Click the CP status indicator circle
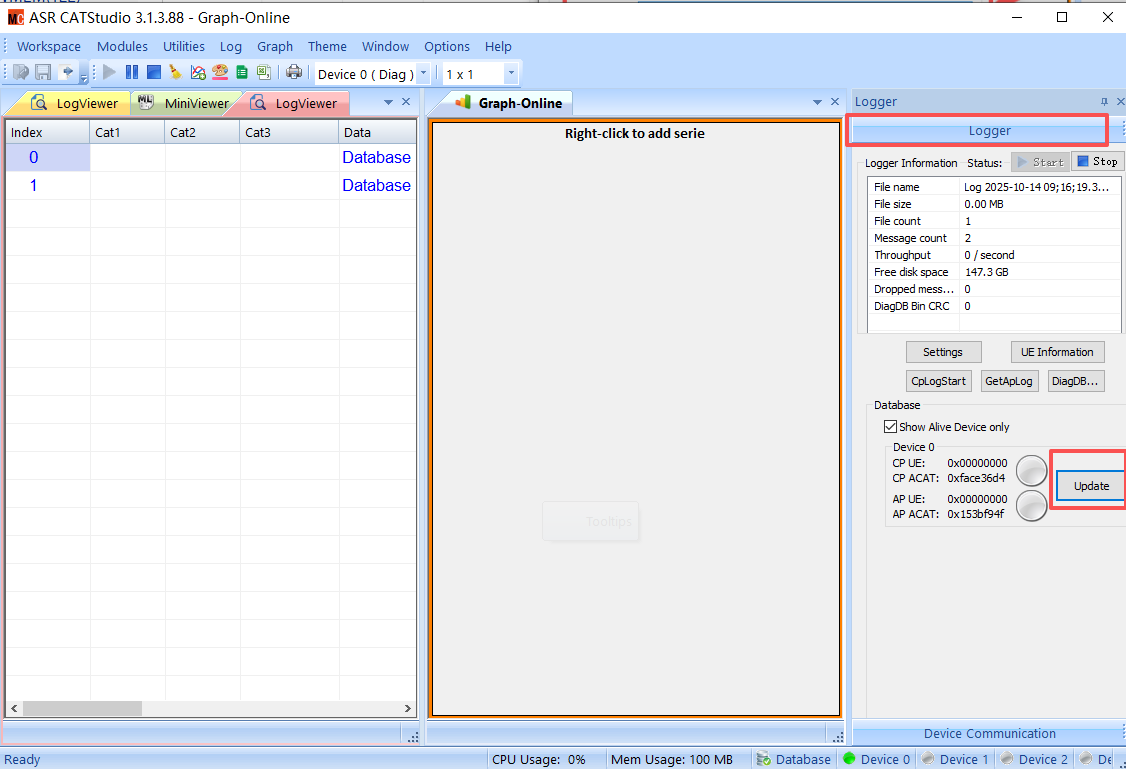The image size is (1126, 769). pyautogui.click(x=1032, y=471)
